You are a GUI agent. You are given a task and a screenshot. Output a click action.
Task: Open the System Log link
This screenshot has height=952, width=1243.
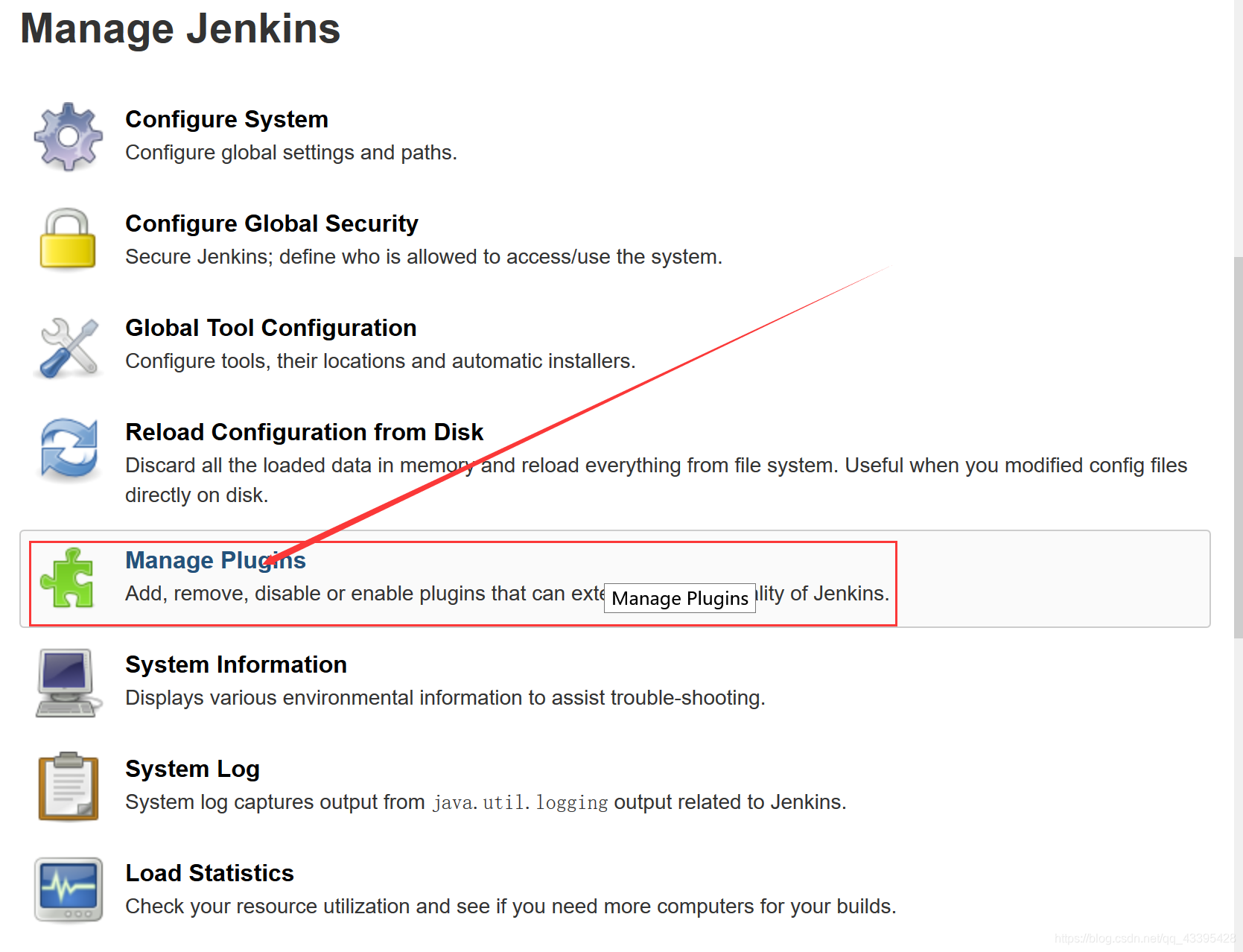(192, 769)
